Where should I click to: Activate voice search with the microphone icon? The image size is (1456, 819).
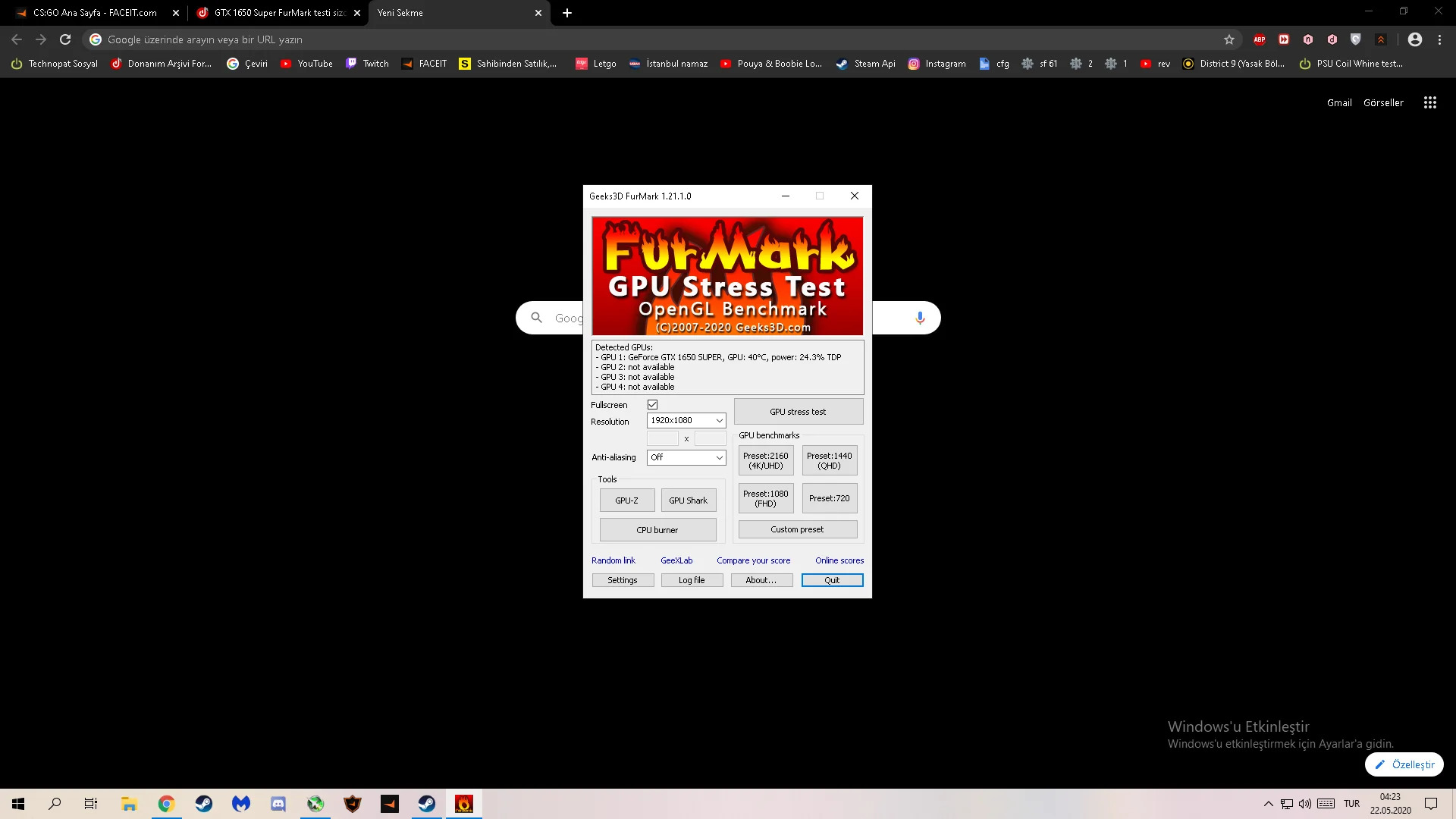coord(919,318)
